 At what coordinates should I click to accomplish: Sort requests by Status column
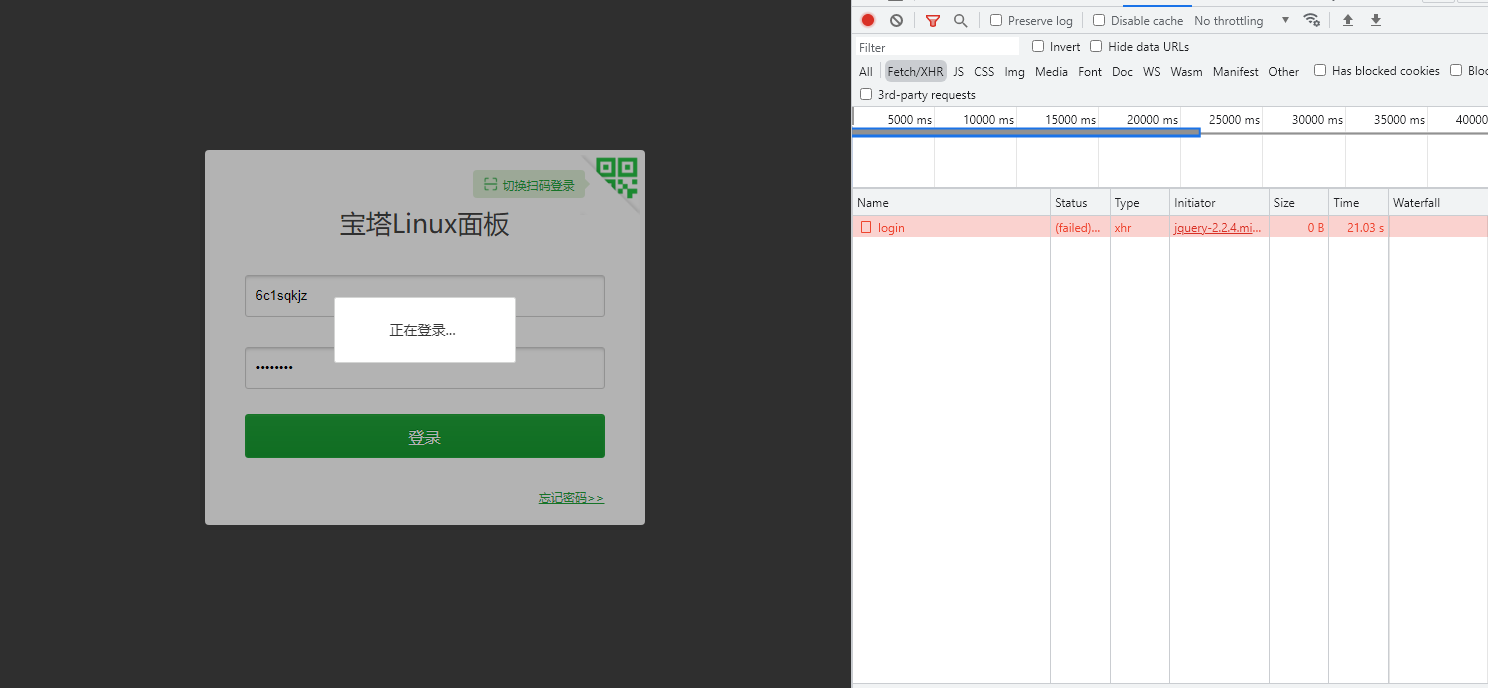click(x=1080, y=202)
